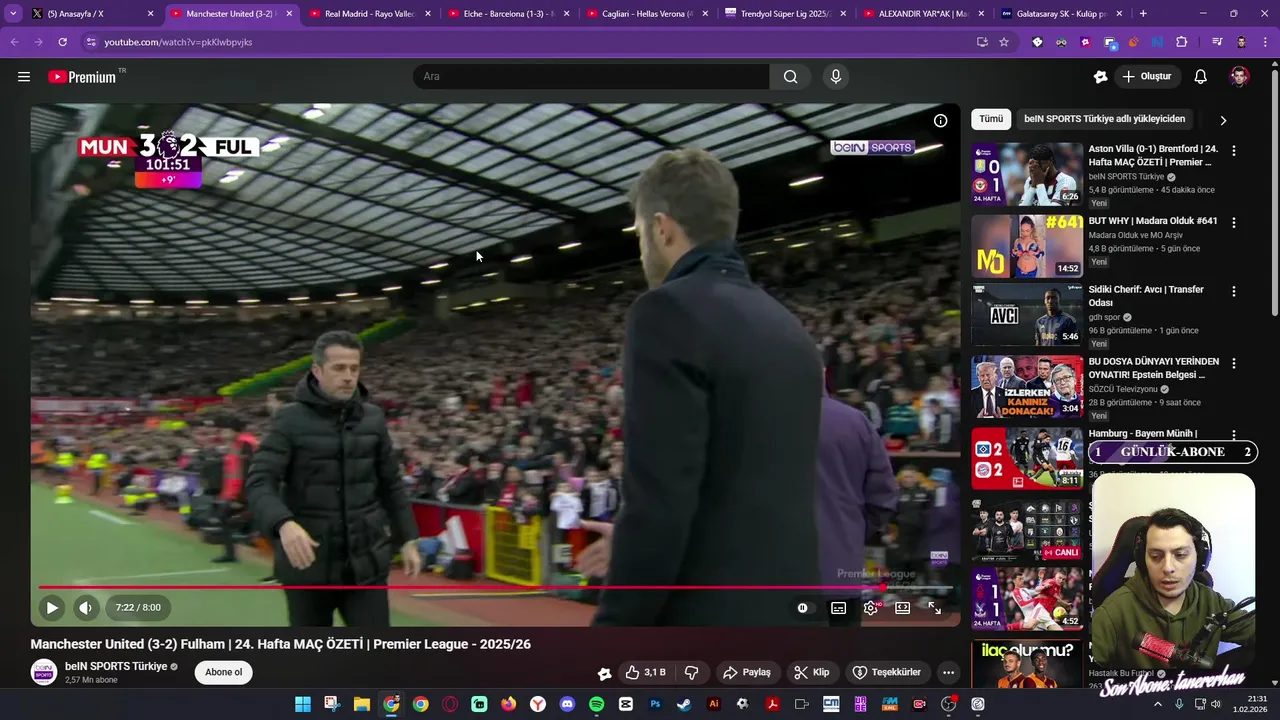Open the media control music-note icon
Screen dimensions: 1280x720
[1217, 42]
